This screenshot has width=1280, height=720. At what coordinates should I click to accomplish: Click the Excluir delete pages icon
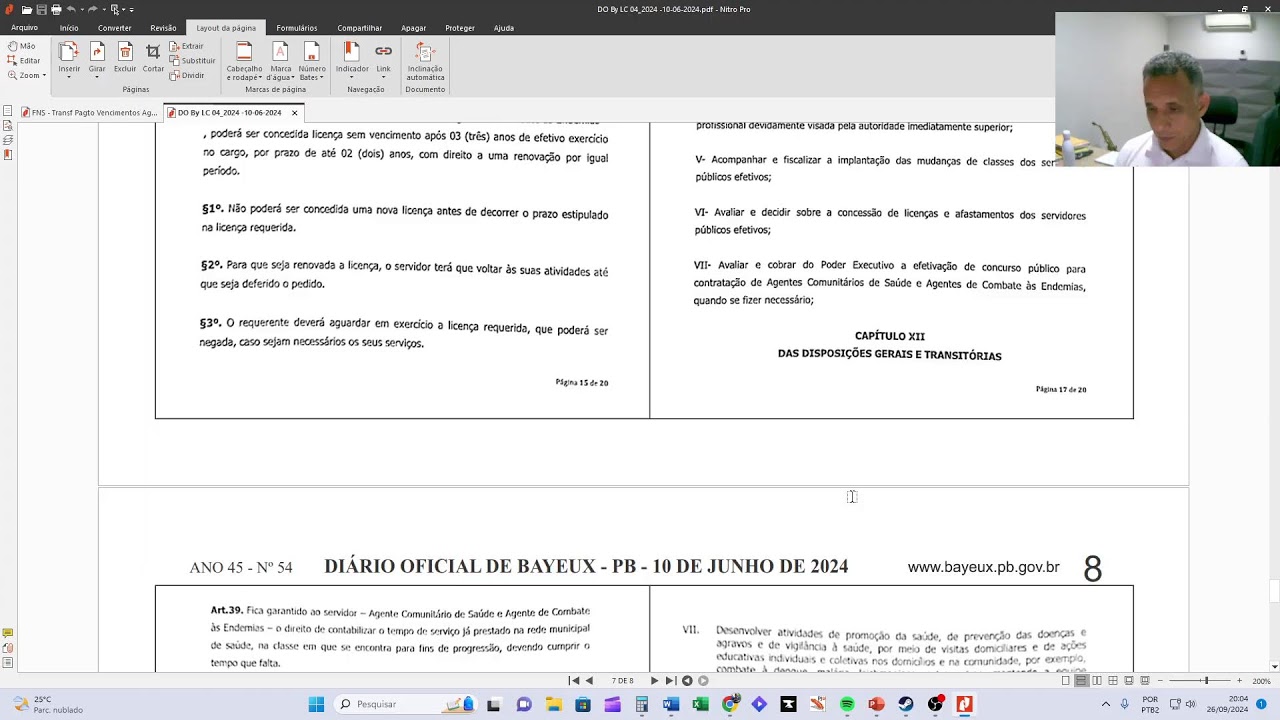point(125,56)
